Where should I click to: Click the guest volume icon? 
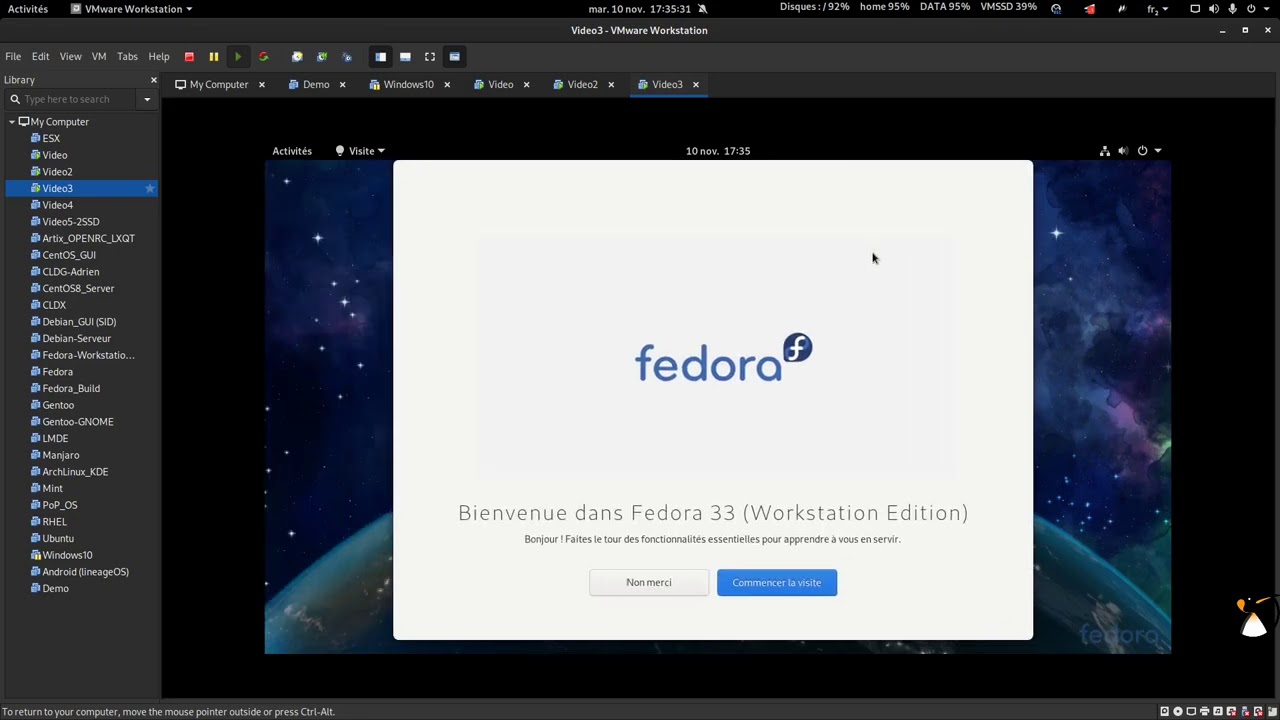click(1123, 151)
